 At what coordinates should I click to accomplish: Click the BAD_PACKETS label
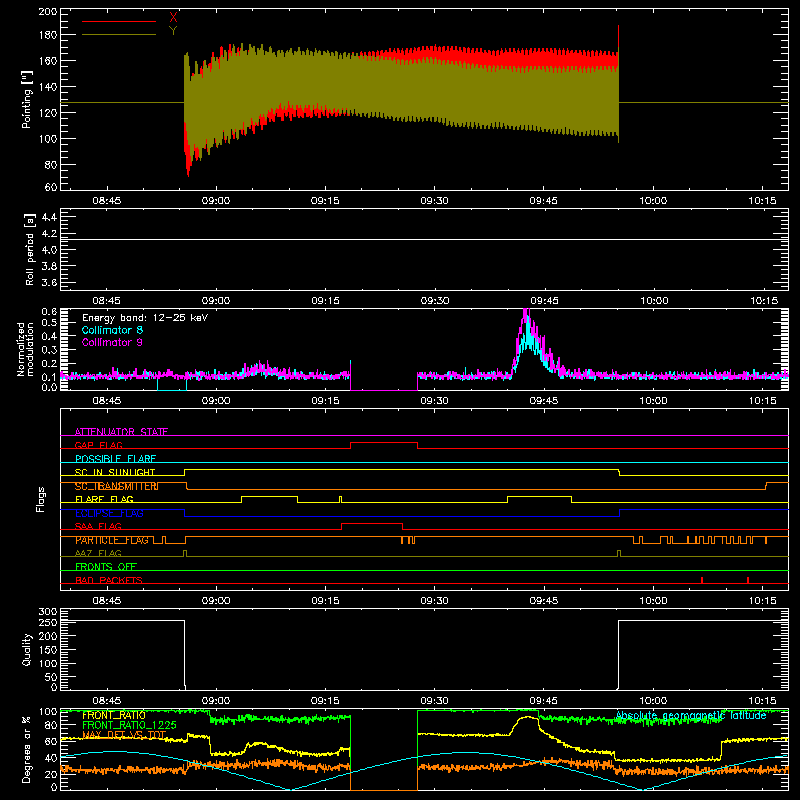[x=109, y=580]
